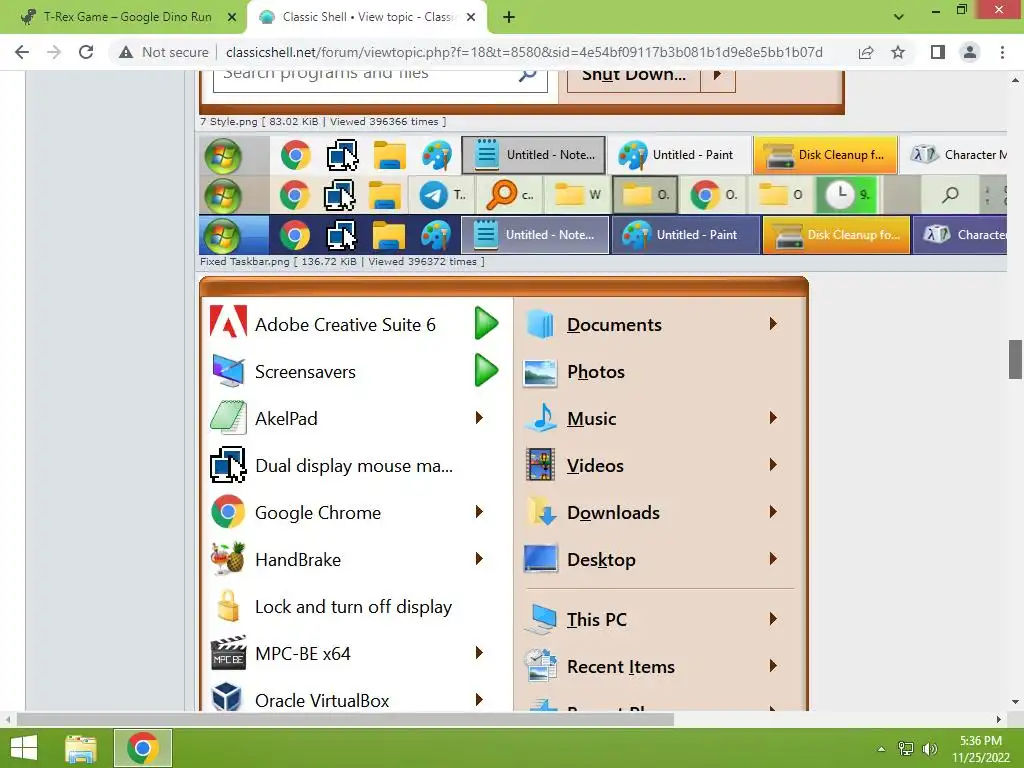The height and width of the screenshot is (768, 1024).
Task: Open File Explorer from the taskbar
Action: 81,748
